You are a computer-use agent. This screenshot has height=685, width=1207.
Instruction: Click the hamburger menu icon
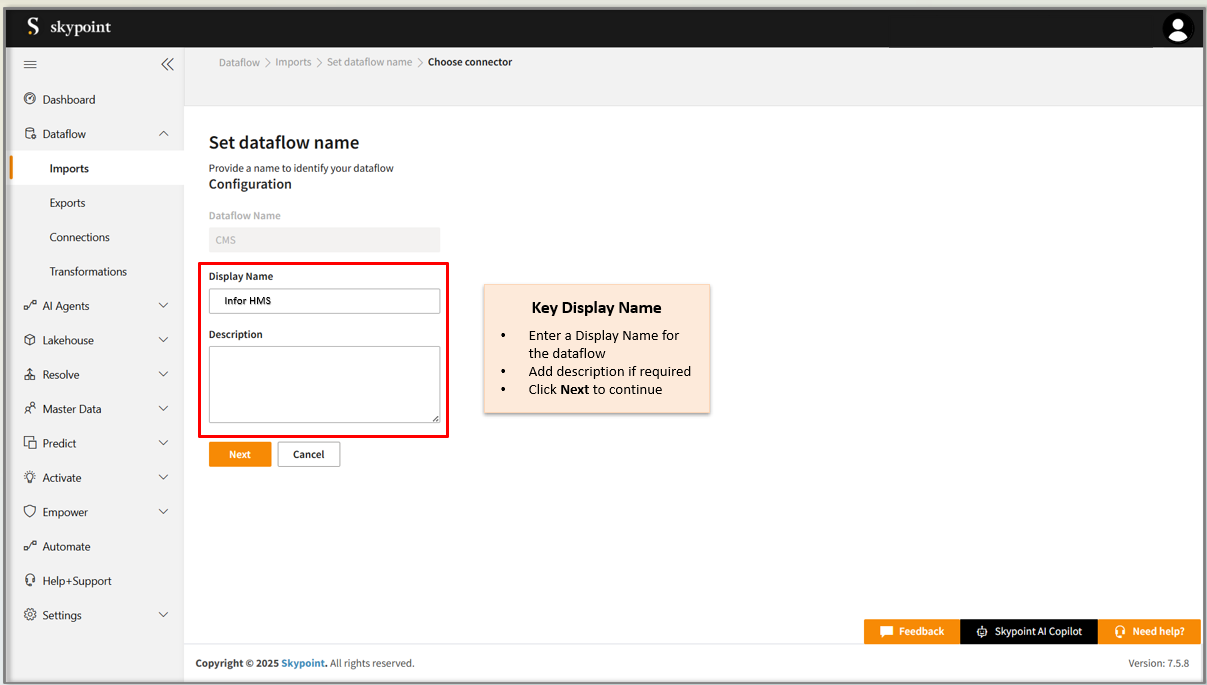30,64
